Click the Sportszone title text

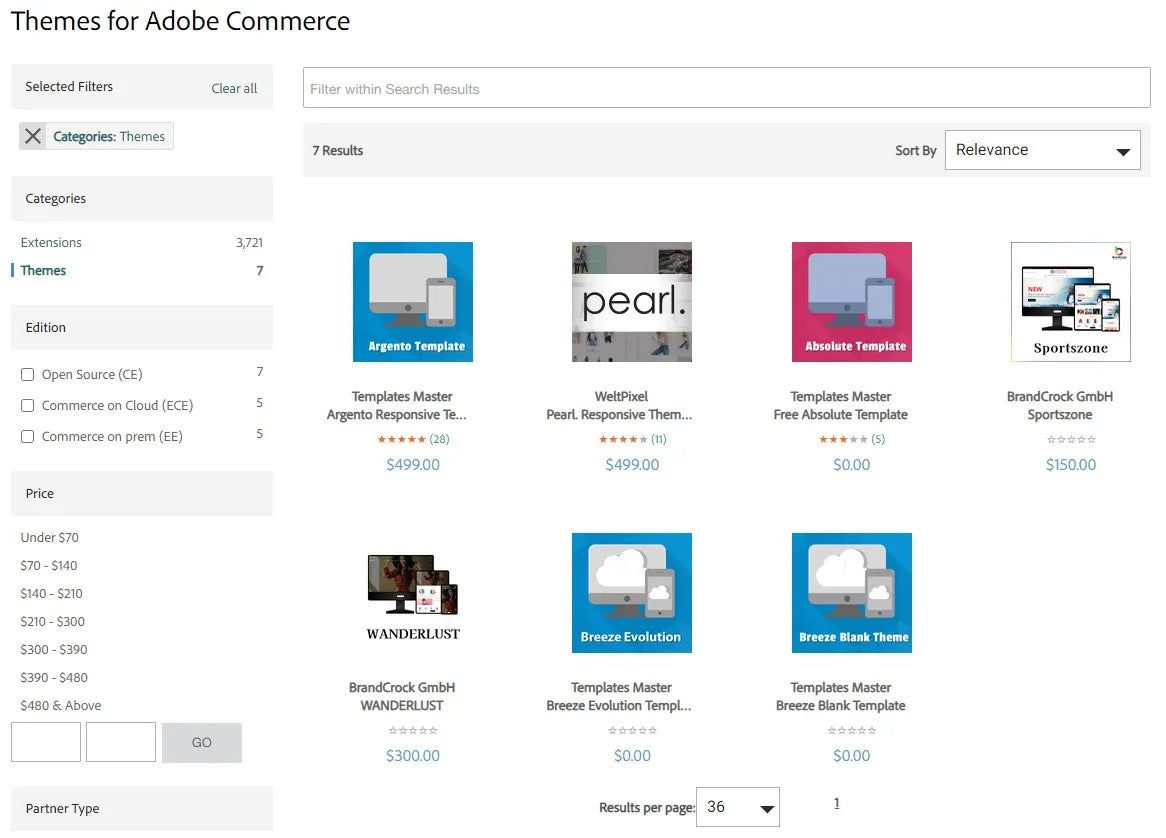coord(1060,415)
